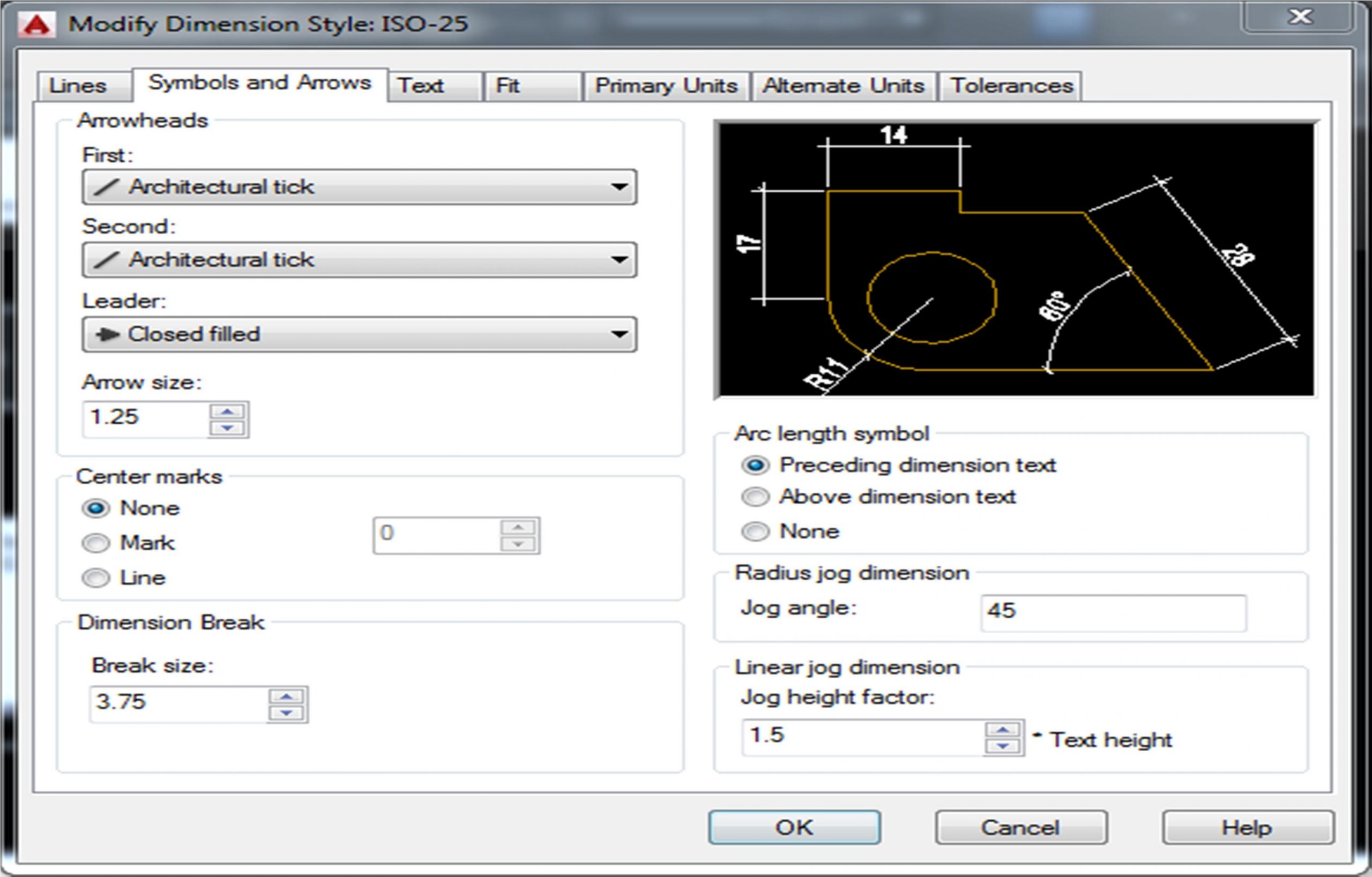Screen dimensions: 1372x877
Task: Go to the Tolerances tab
Action: (x=1011, y=86)
